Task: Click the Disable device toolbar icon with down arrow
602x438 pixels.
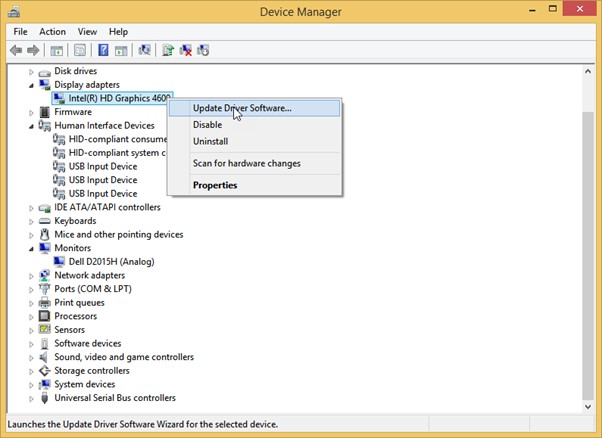Action: 203,50
